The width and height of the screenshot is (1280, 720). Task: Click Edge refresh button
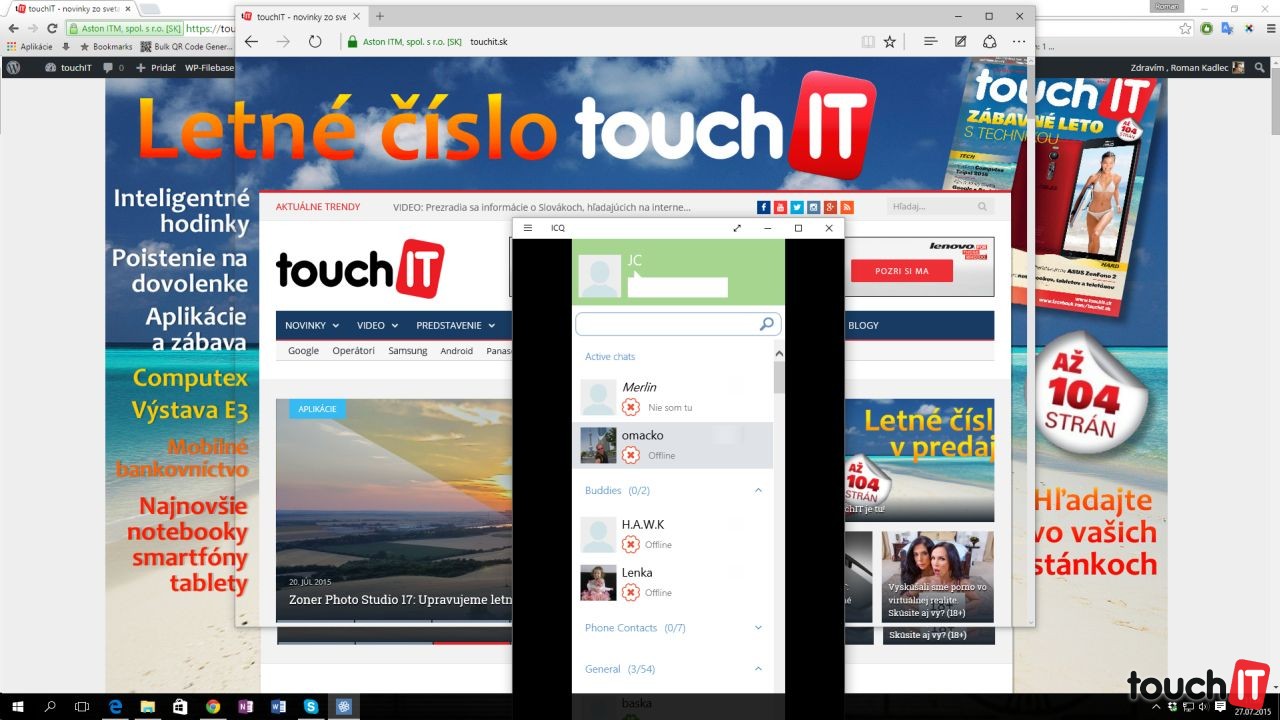[315, 42]
